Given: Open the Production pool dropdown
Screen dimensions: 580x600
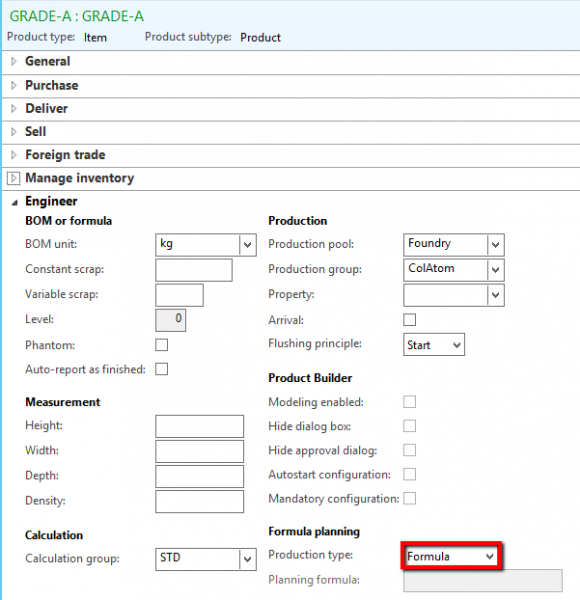Looking at the screenshot, I should click(x=454, y=245).
